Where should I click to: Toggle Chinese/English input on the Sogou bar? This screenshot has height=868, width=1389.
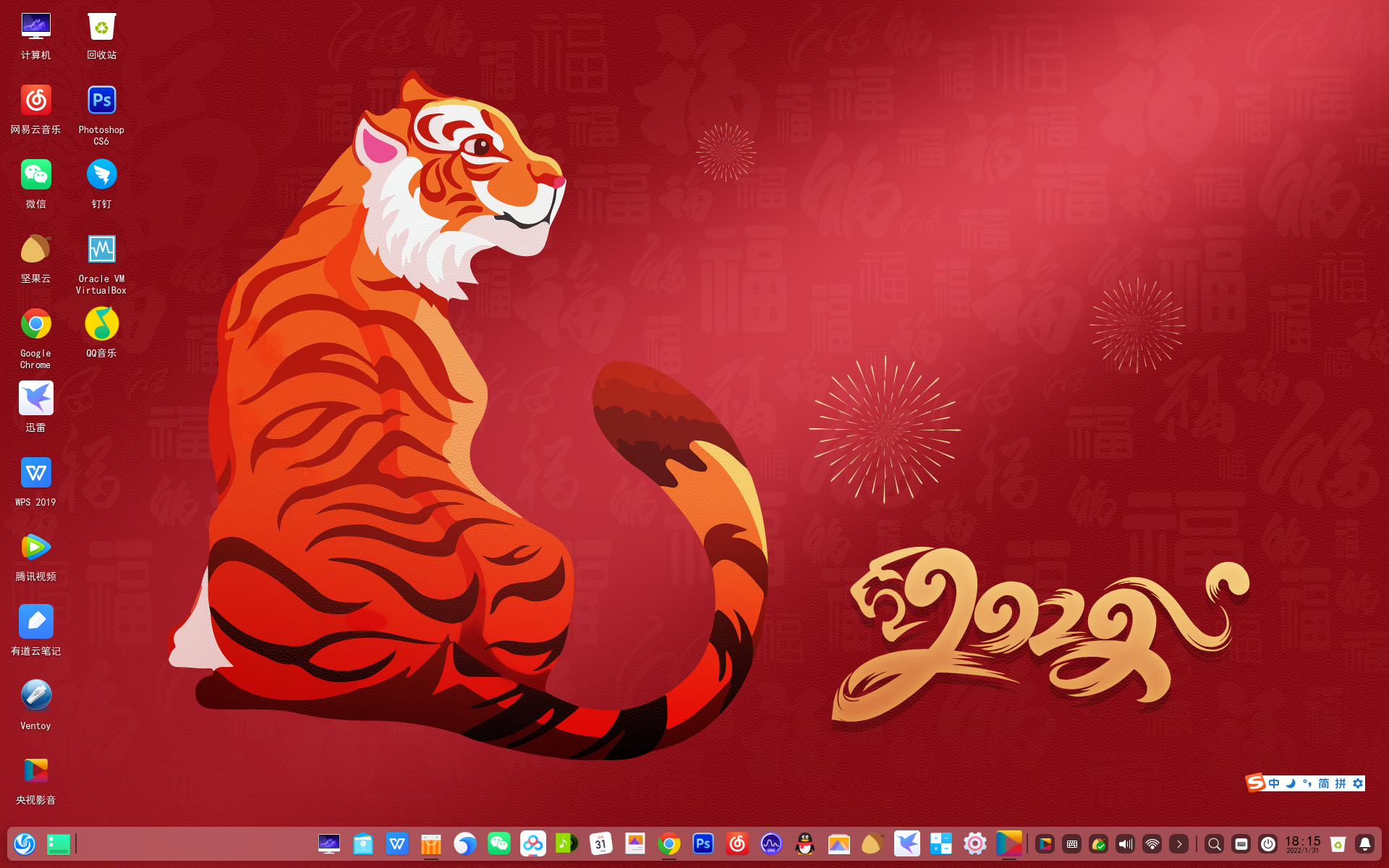point(1274,783)
